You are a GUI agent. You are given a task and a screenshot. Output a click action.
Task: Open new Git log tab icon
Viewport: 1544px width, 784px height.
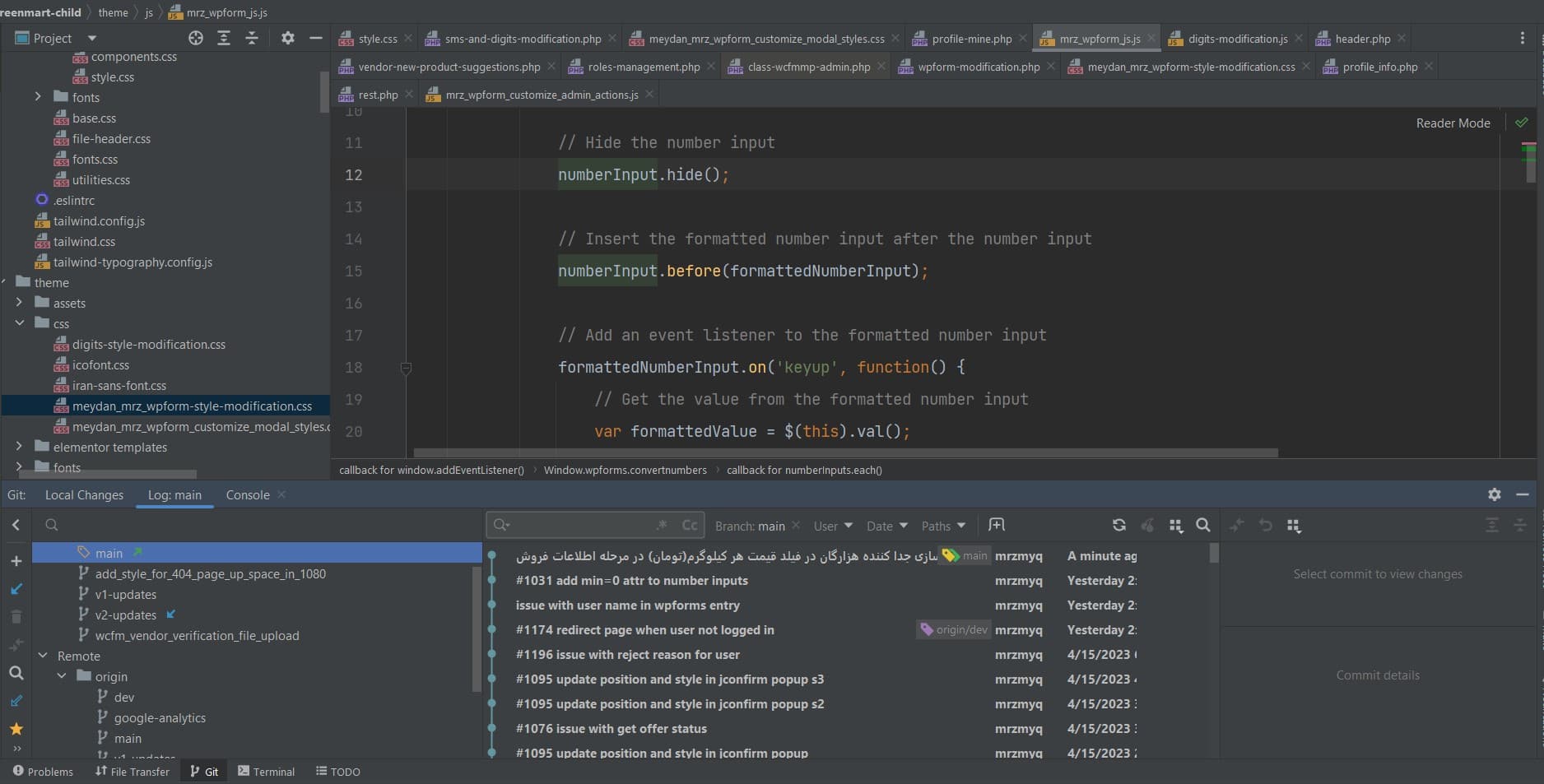click(997, 525)
